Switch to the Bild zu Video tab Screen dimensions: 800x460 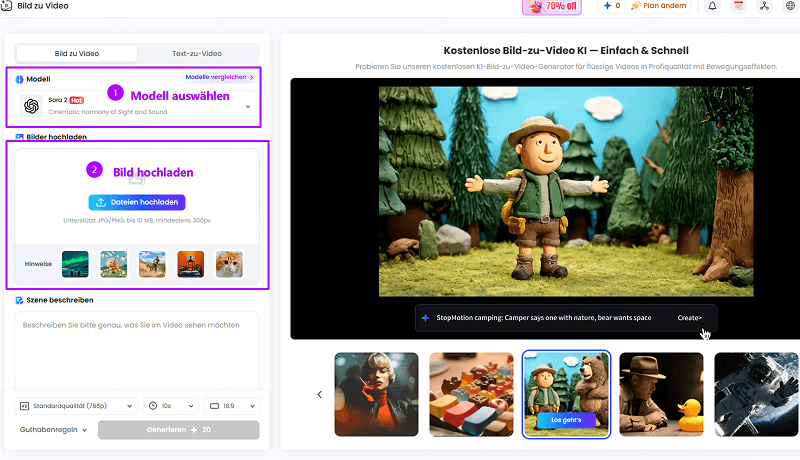click(x=77, y=54)
